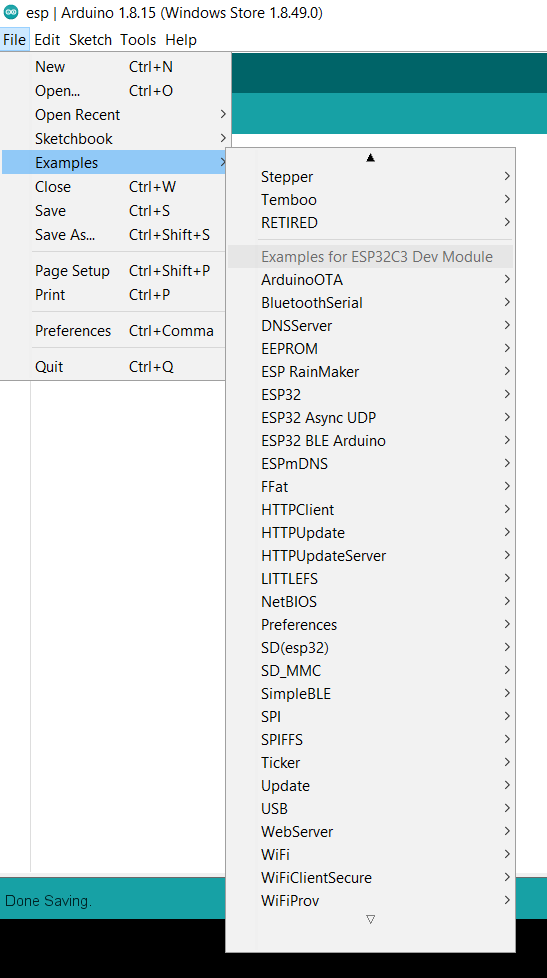This screenshot has height=978, width=547.
Task: Open SD_MMC examples submenu
Action: point(370,671)
